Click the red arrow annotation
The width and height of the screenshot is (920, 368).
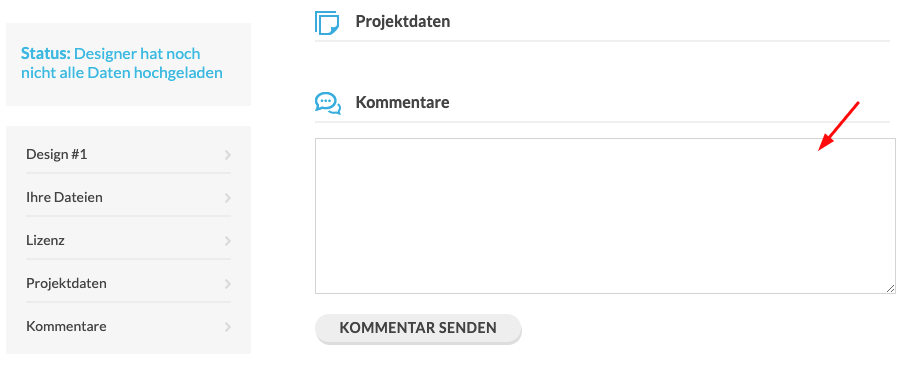pyautogui.click(x=838, y=126)
